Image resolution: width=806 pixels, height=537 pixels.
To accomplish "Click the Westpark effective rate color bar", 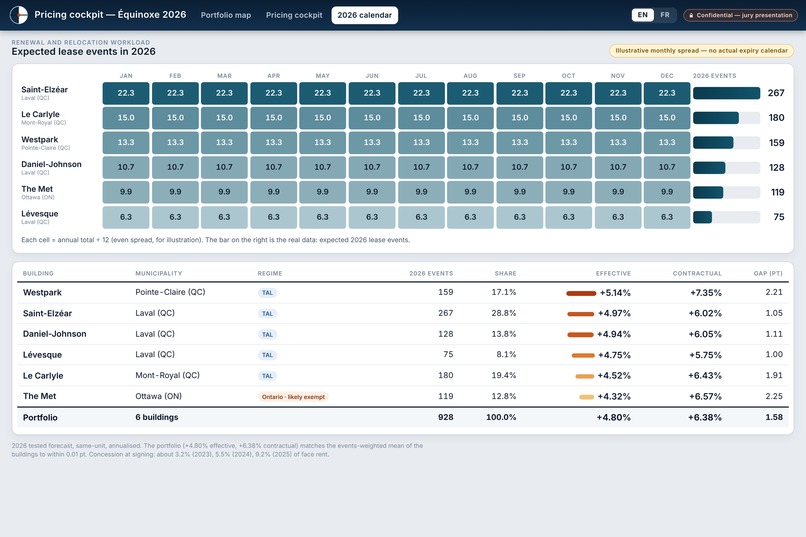I will point(581,293).
